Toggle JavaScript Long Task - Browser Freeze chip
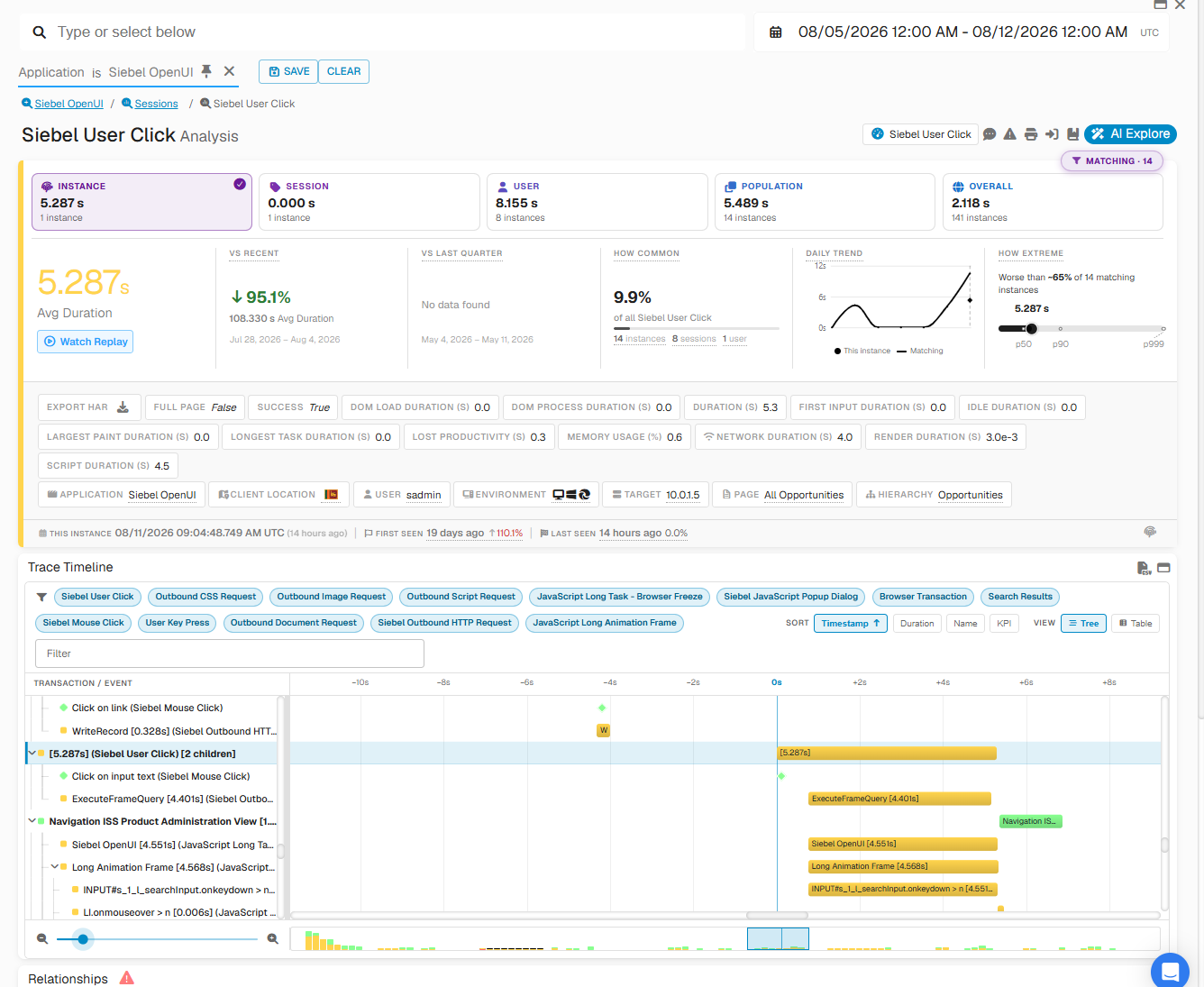Screen dimensions: 1204x987 pyautogui.click(x=620, y=597)
